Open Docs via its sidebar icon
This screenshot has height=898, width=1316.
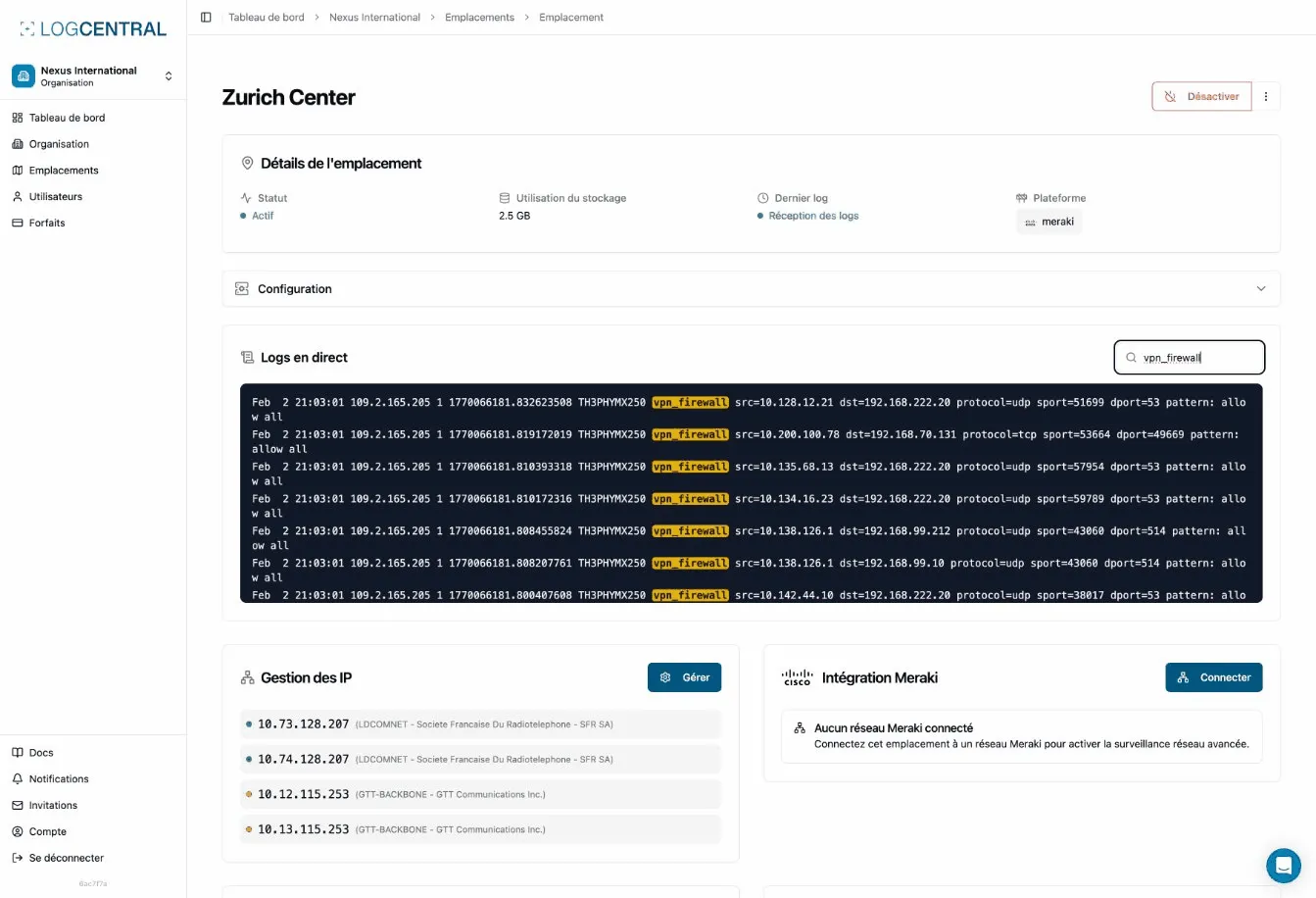pyautogui.click(x=18, y=752)
